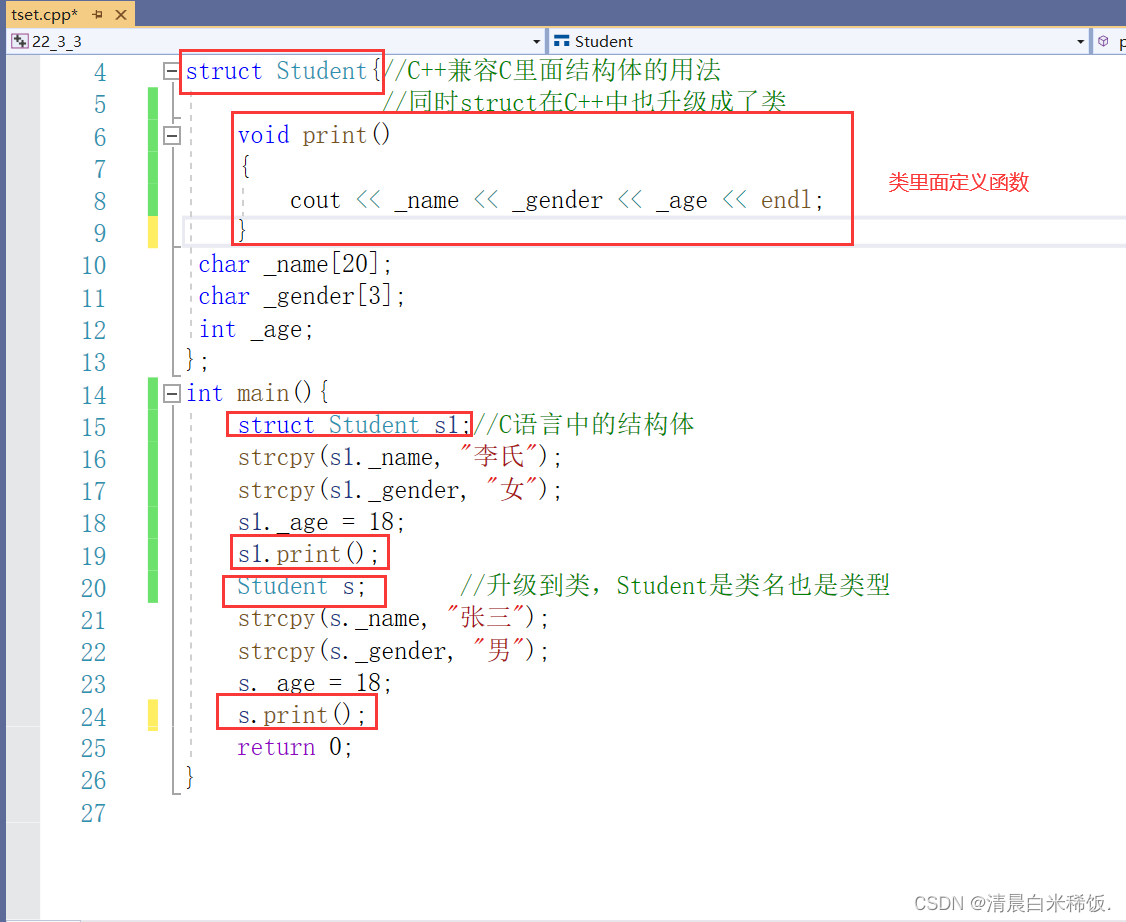Screen dimensions: 1126x922
Task: Click the strcpy s._name line 21
Action: pos(394,618)
